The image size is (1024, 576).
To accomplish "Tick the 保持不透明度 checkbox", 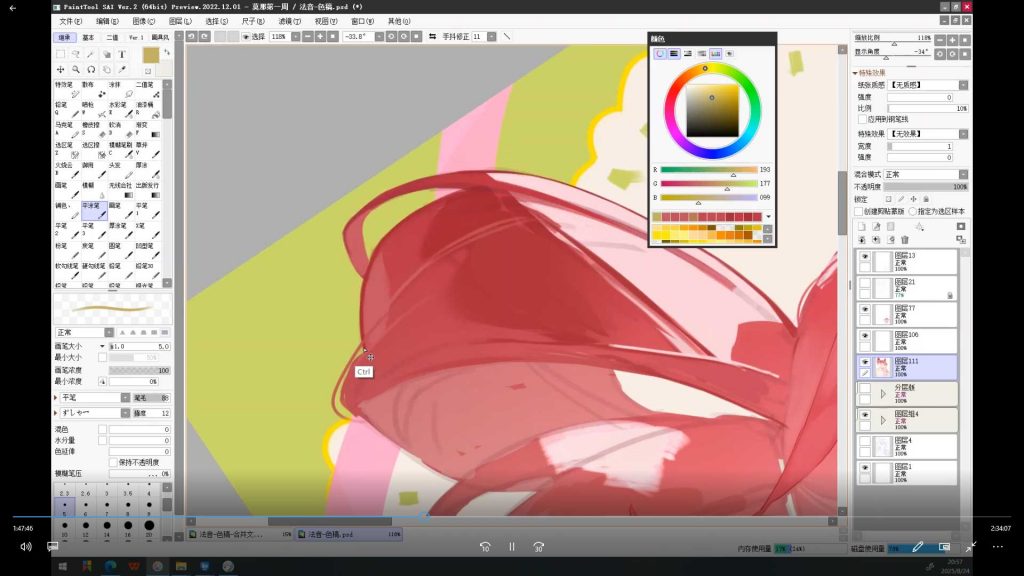I will (x=112, y=461).
